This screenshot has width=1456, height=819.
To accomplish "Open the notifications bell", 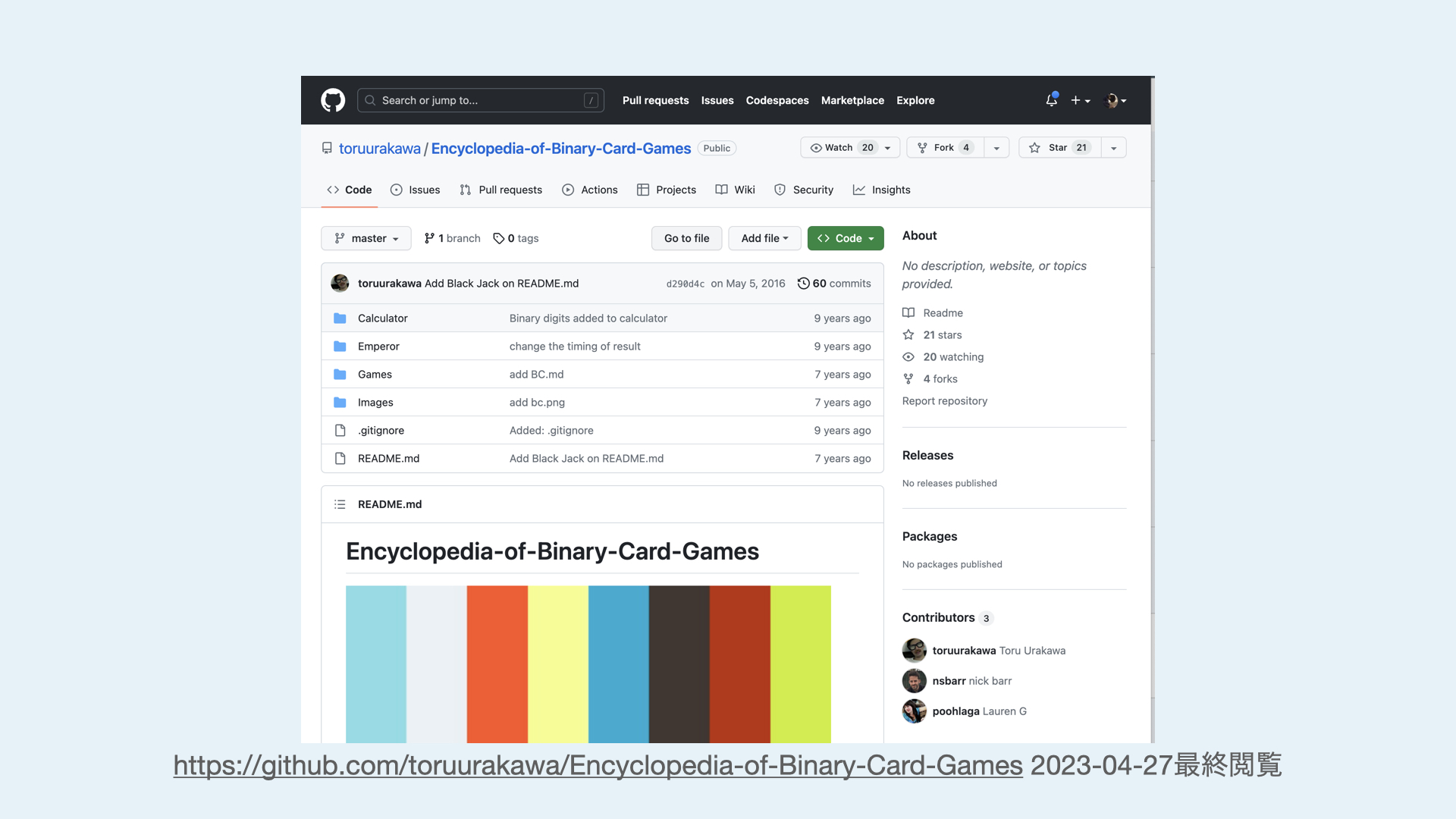I will [1051, 100].
